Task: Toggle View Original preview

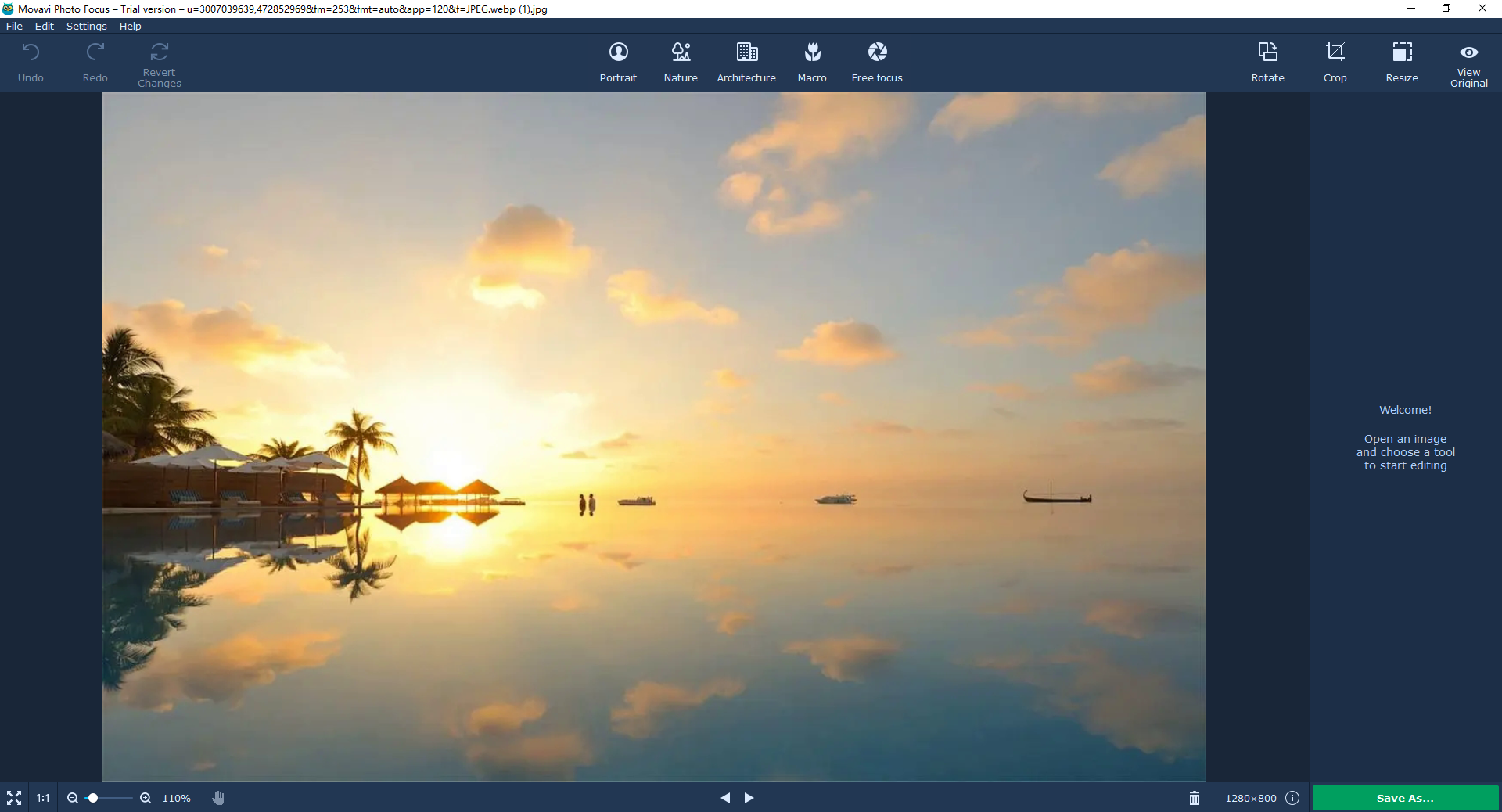Action: coord(1468,64)
